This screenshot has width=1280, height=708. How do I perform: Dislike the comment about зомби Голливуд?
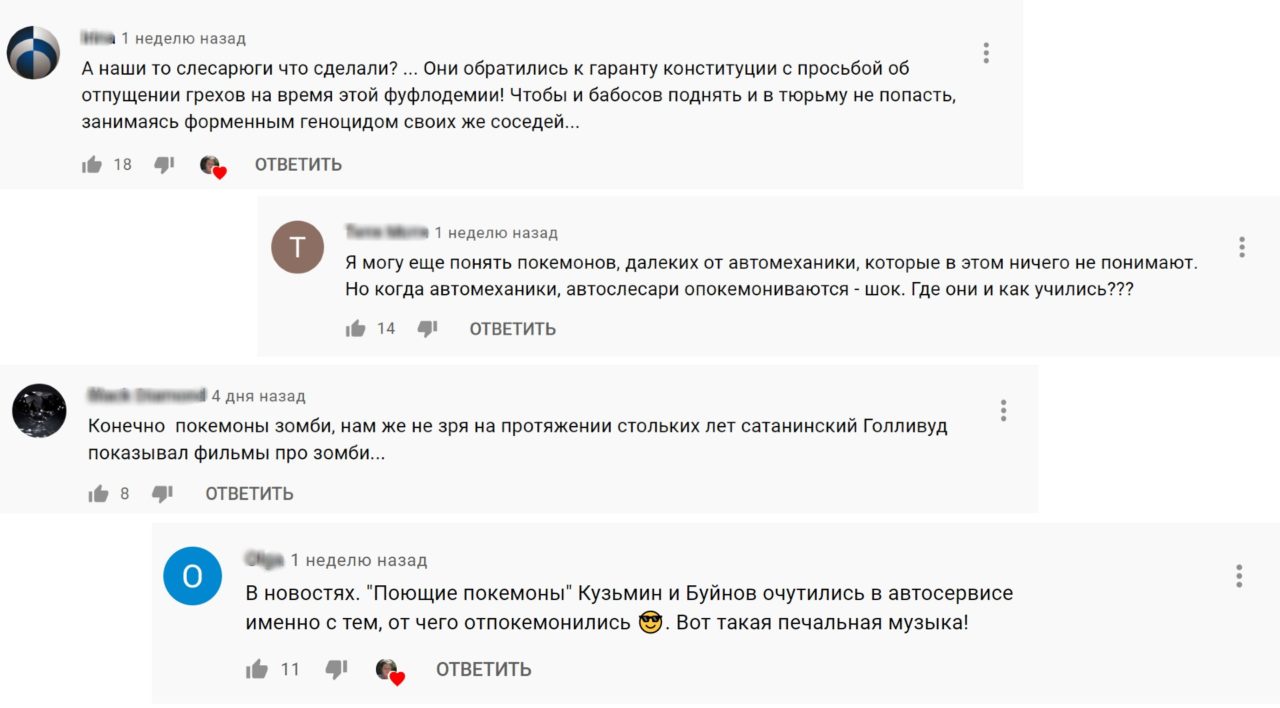(162, 493)
